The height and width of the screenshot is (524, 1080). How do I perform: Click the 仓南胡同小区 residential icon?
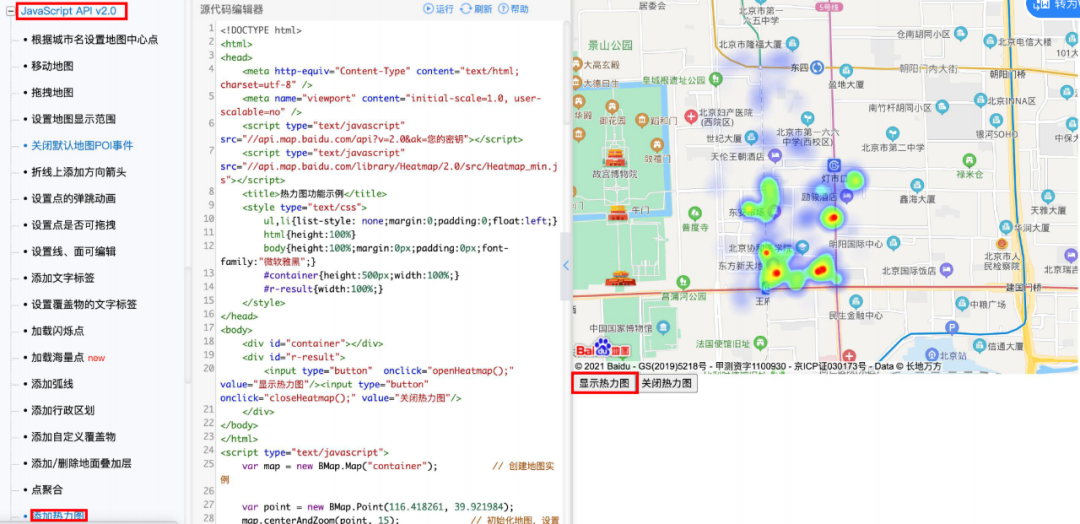pyautogui.click(x=959, y=33)
